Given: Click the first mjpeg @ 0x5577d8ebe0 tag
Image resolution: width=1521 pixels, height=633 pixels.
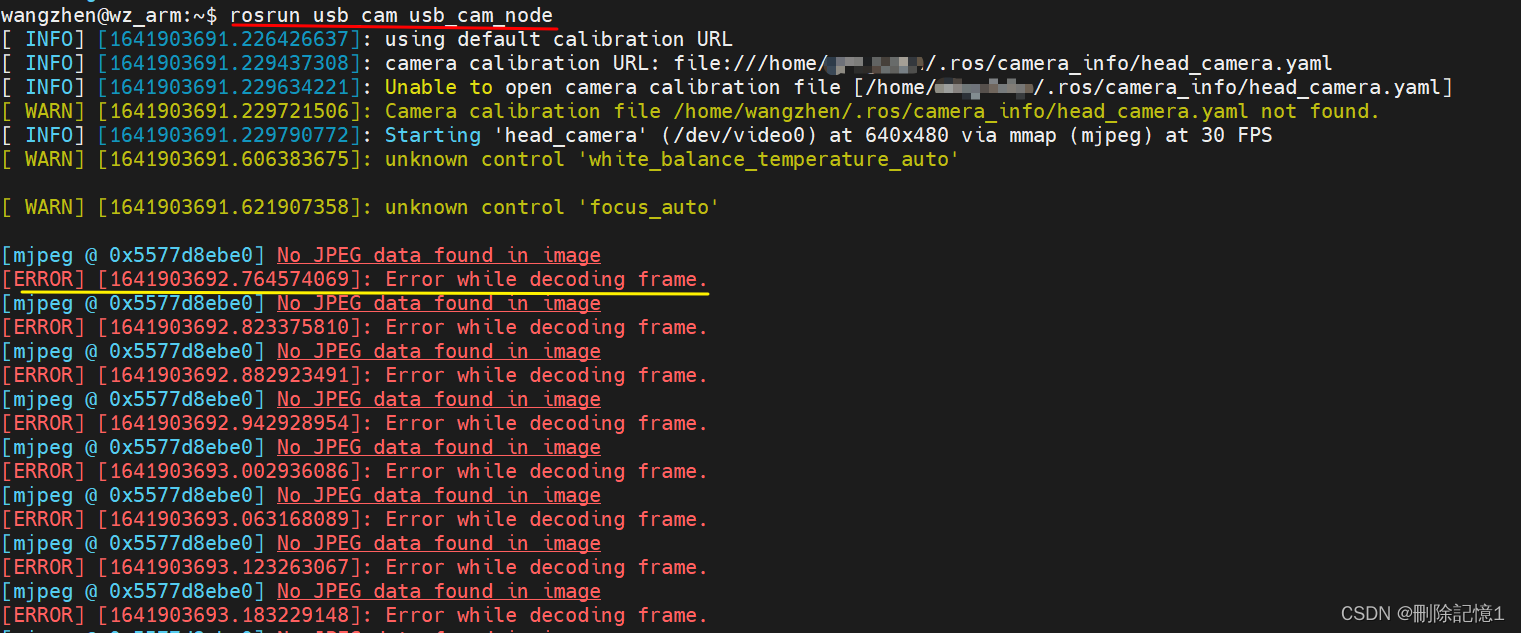Looking at the screenshot, I should click(134, 255).
